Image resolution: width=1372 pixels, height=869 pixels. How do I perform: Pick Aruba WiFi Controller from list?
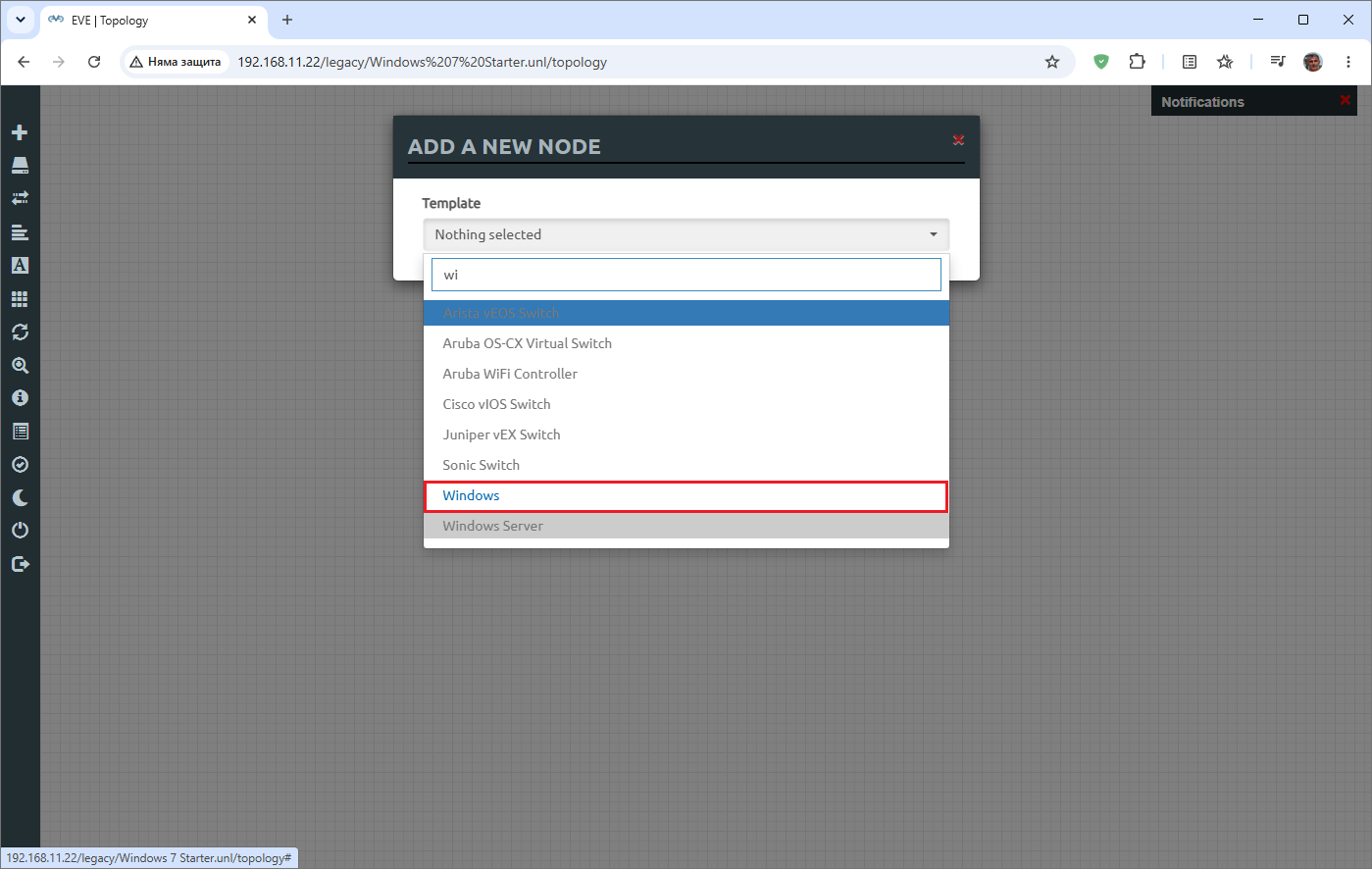click(686, 374)
